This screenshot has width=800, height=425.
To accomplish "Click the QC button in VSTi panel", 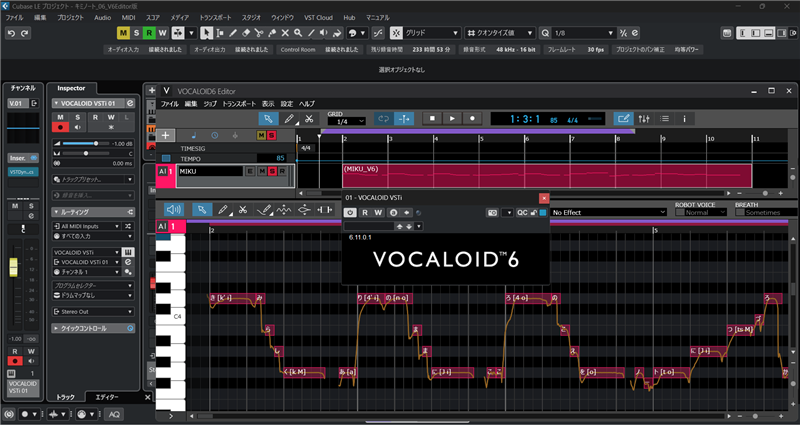I will (x=522, y=213).
